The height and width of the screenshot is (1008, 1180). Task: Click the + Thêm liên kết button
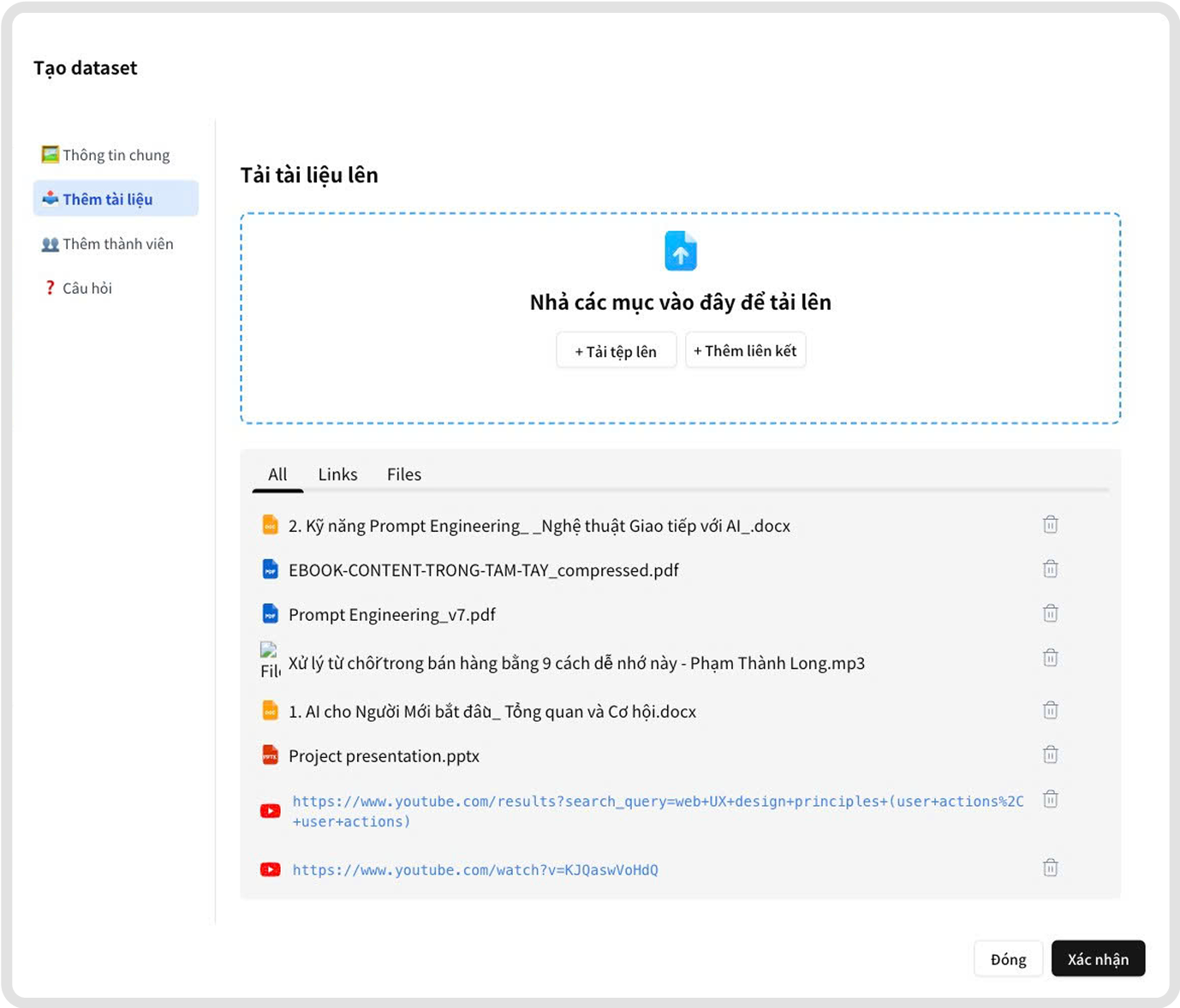(x=745, y=349)
